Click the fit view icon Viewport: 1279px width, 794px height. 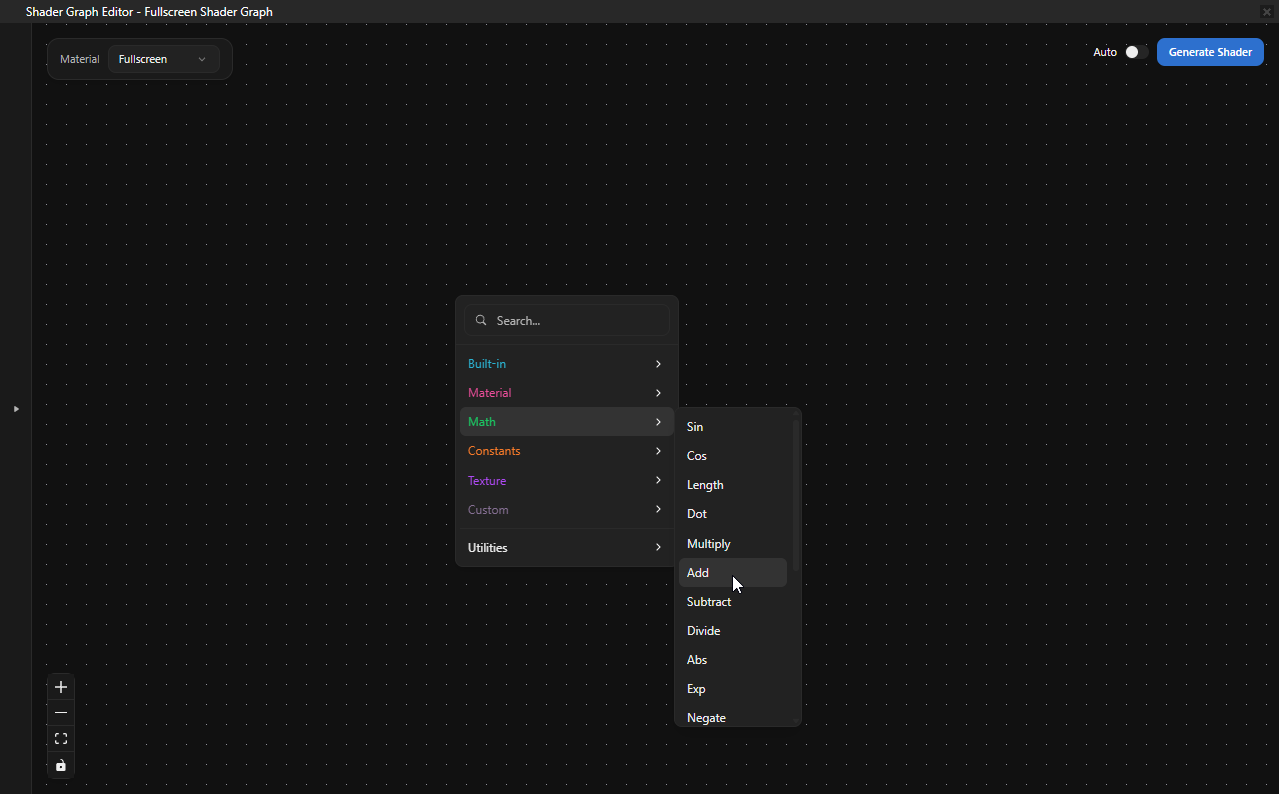61,739
